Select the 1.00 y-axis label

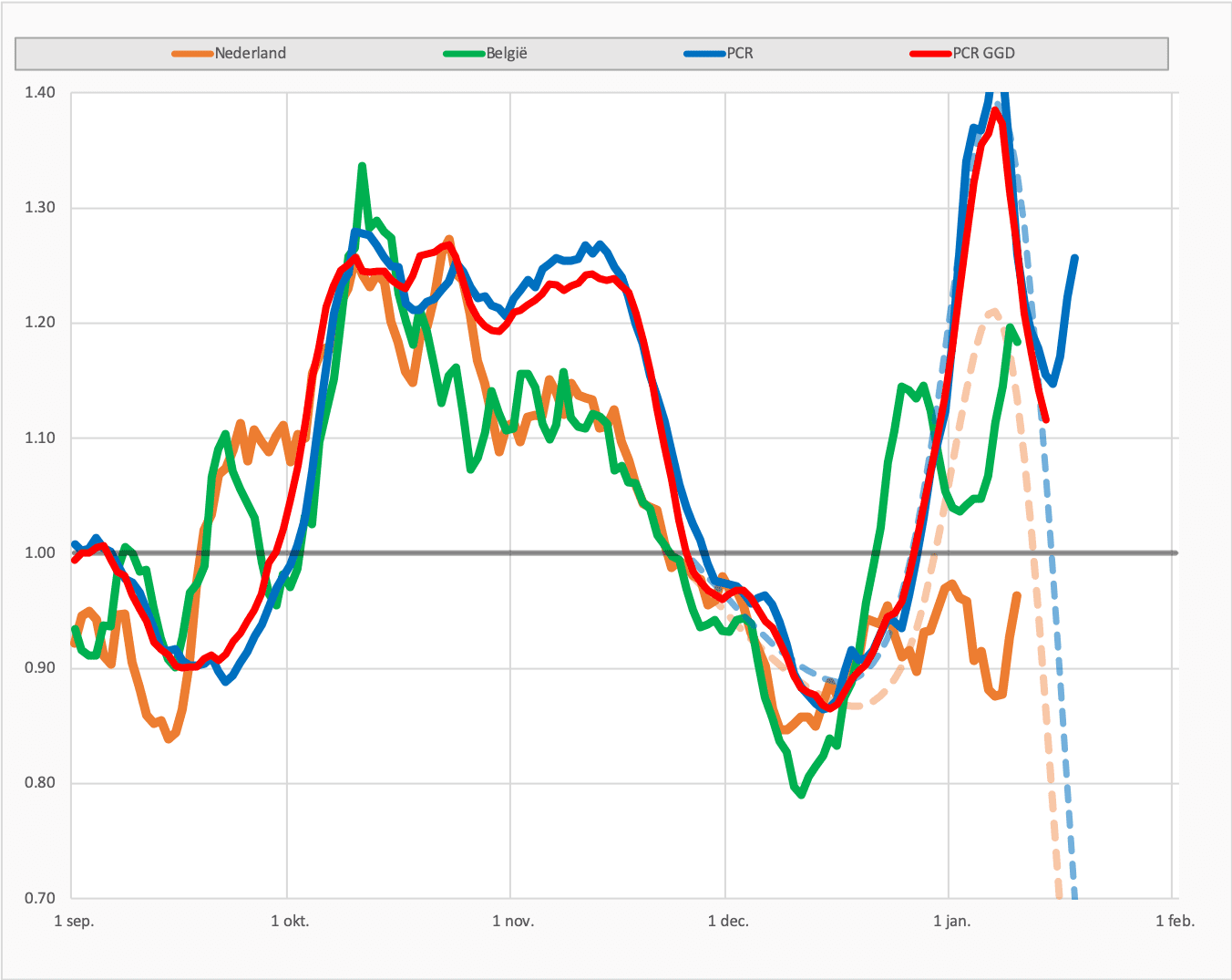click(x=40, y=552)
